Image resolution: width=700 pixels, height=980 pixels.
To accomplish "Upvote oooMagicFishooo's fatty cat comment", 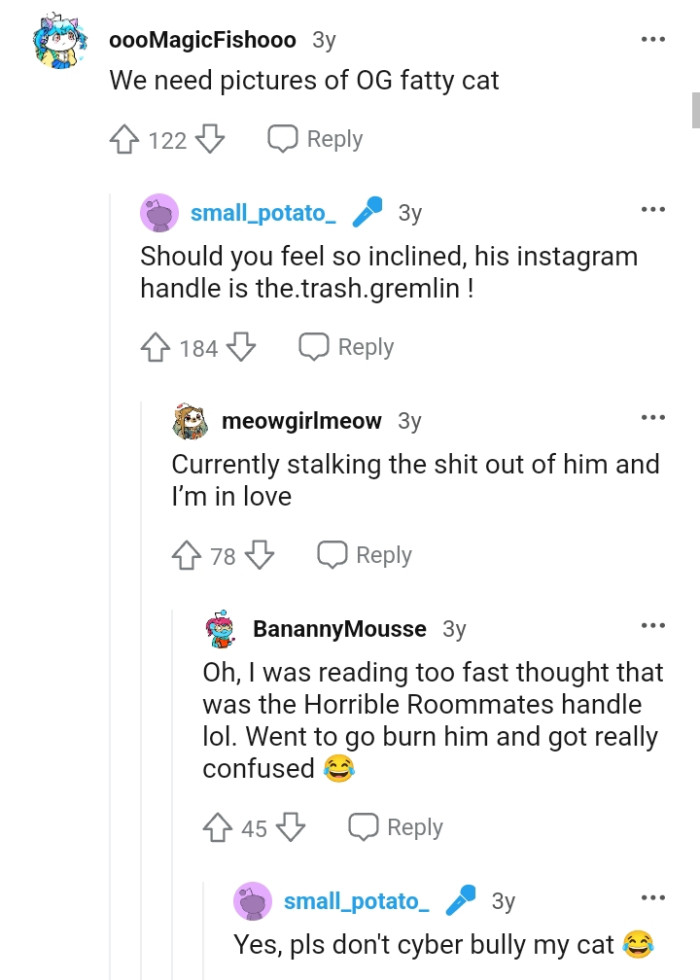I will (124, 140).
